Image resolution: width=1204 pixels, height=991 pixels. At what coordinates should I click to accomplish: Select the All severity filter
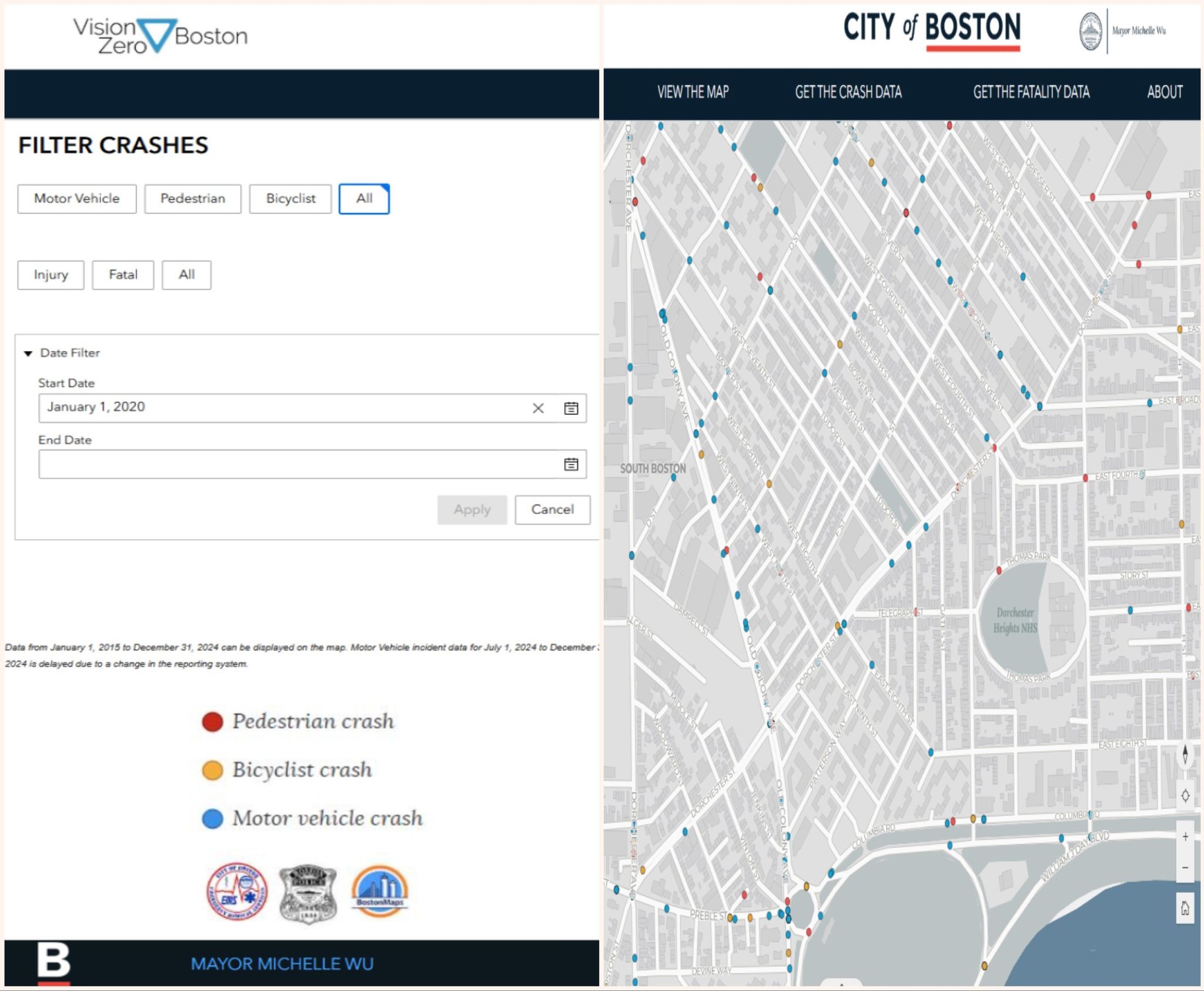(x=186, y=275)
